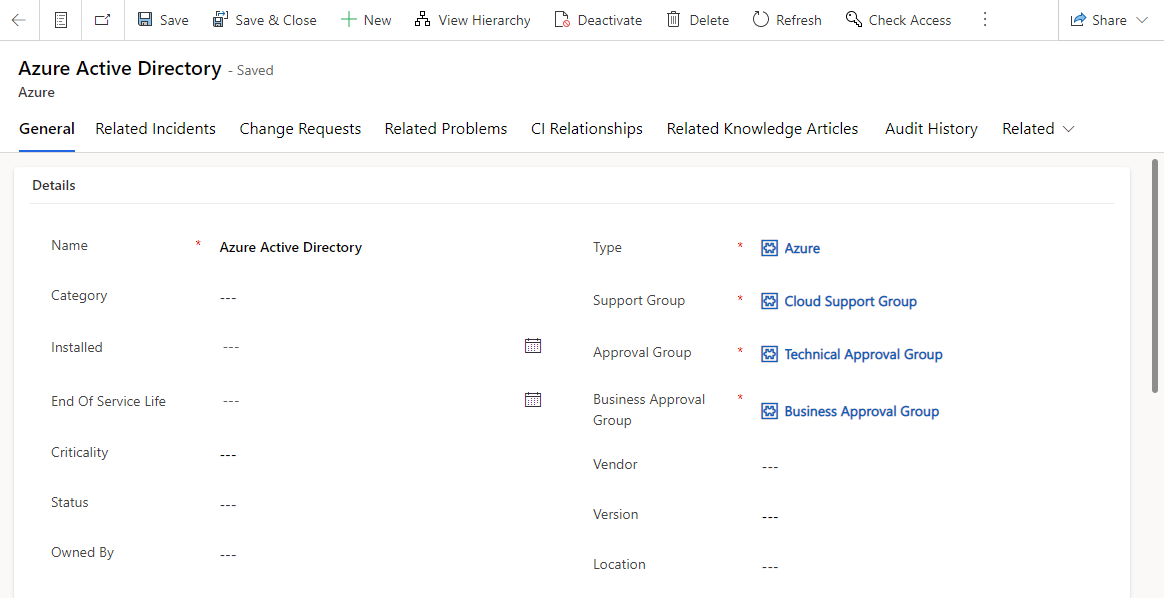Click the icon beside Azure type
Viewport: 1164px width, 598px height.
coord(769,249)
